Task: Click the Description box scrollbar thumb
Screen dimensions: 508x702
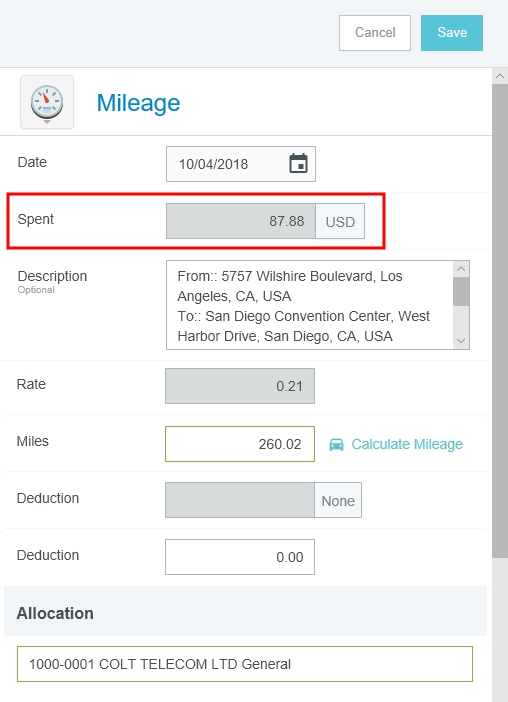Action: [x=461, y=291]
